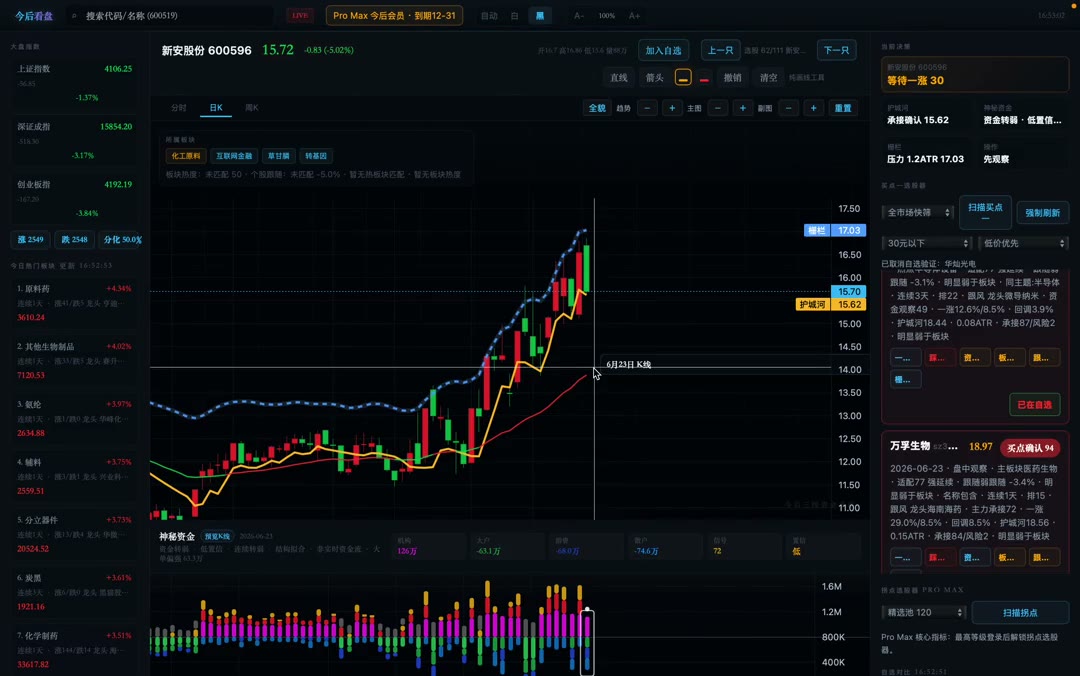
Task: Open the 全市场快筛 dropdown
Action: (x=918, y=212)
